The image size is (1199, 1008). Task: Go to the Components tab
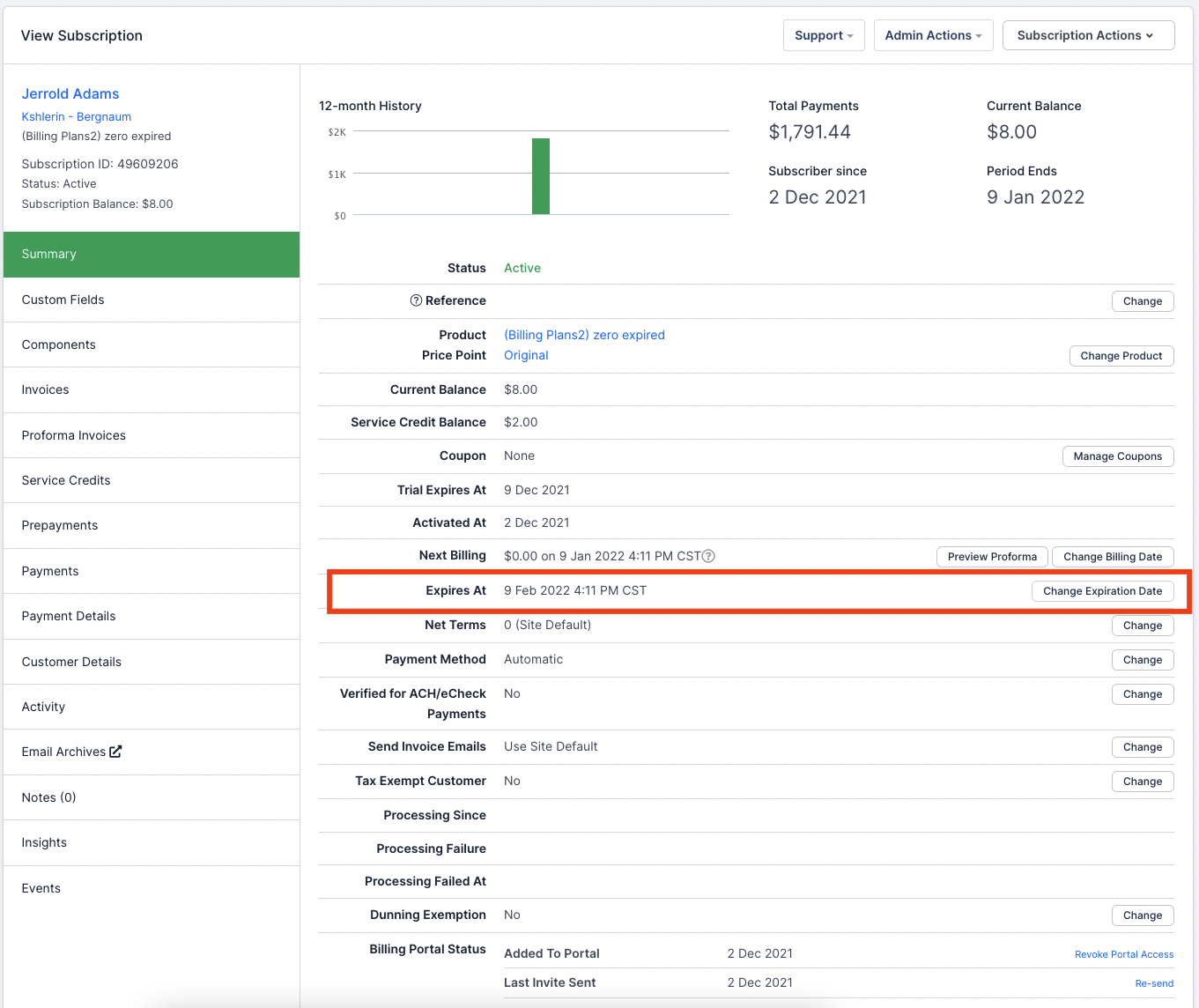(152, 345)
